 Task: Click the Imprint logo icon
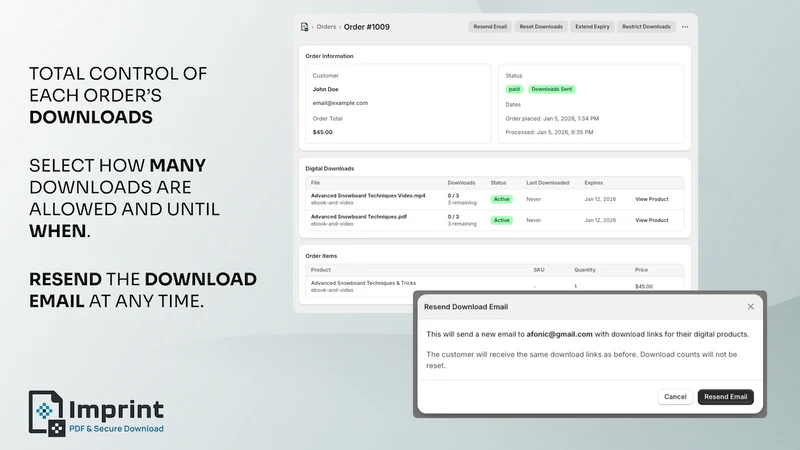[47, 414]
